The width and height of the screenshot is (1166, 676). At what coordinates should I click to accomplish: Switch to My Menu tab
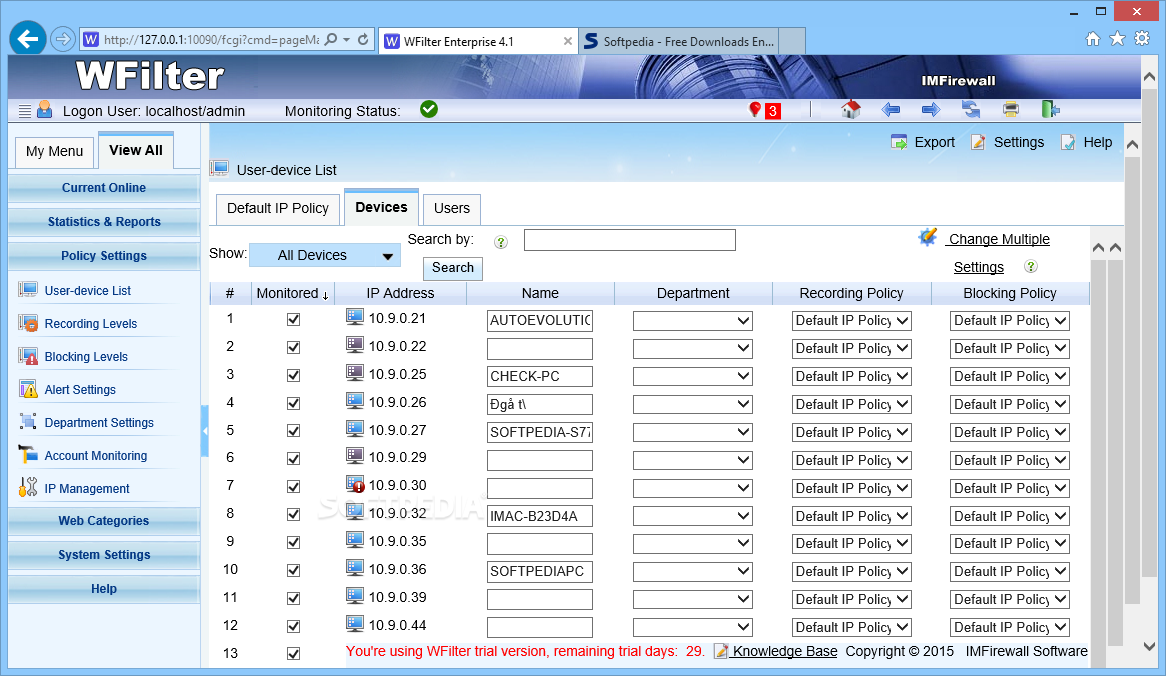coord(54,152)
